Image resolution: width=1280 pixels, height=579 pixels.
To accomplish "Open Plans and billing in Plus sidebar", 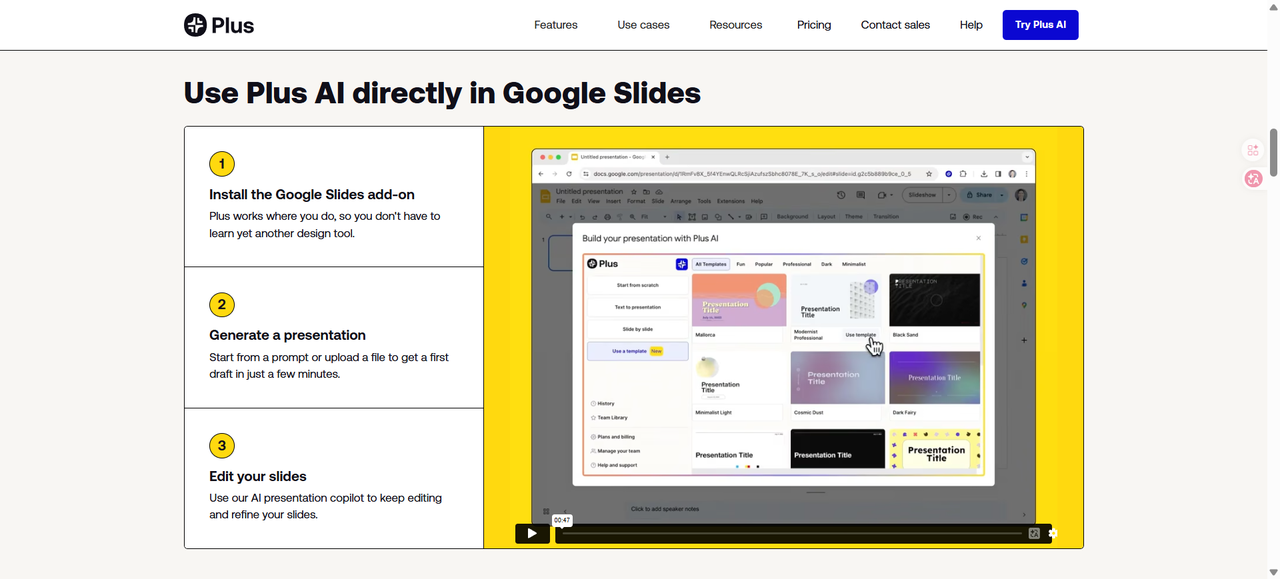I will (x=613, y=437).
